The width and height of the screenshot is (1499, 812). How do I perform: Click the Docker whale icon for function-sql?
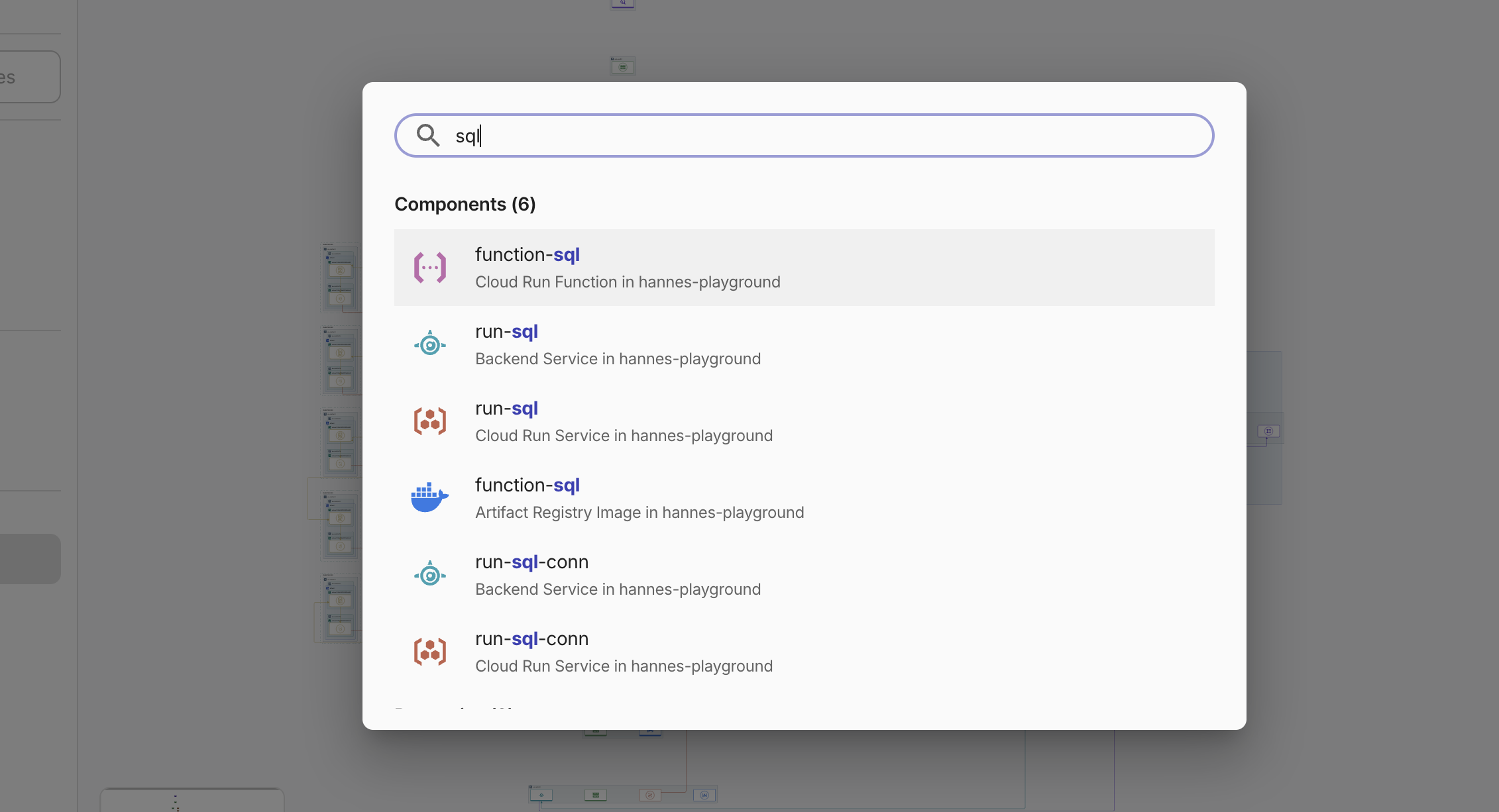(x=429, y=497)
